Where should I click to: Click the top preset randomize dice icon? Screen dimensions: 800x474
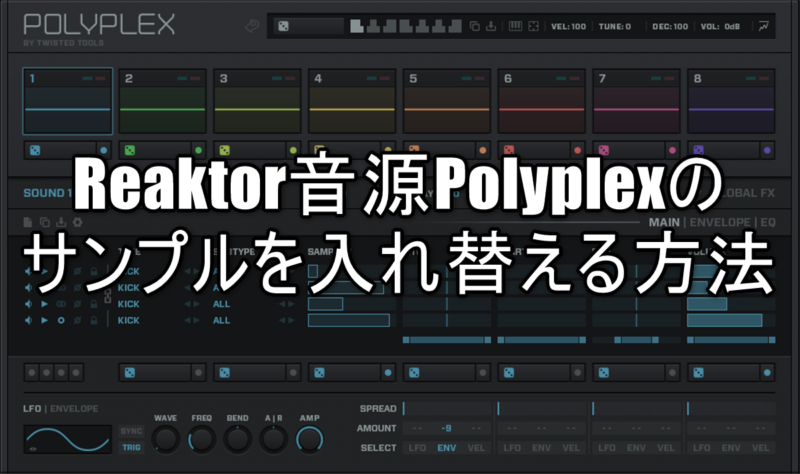pos(283,26)
